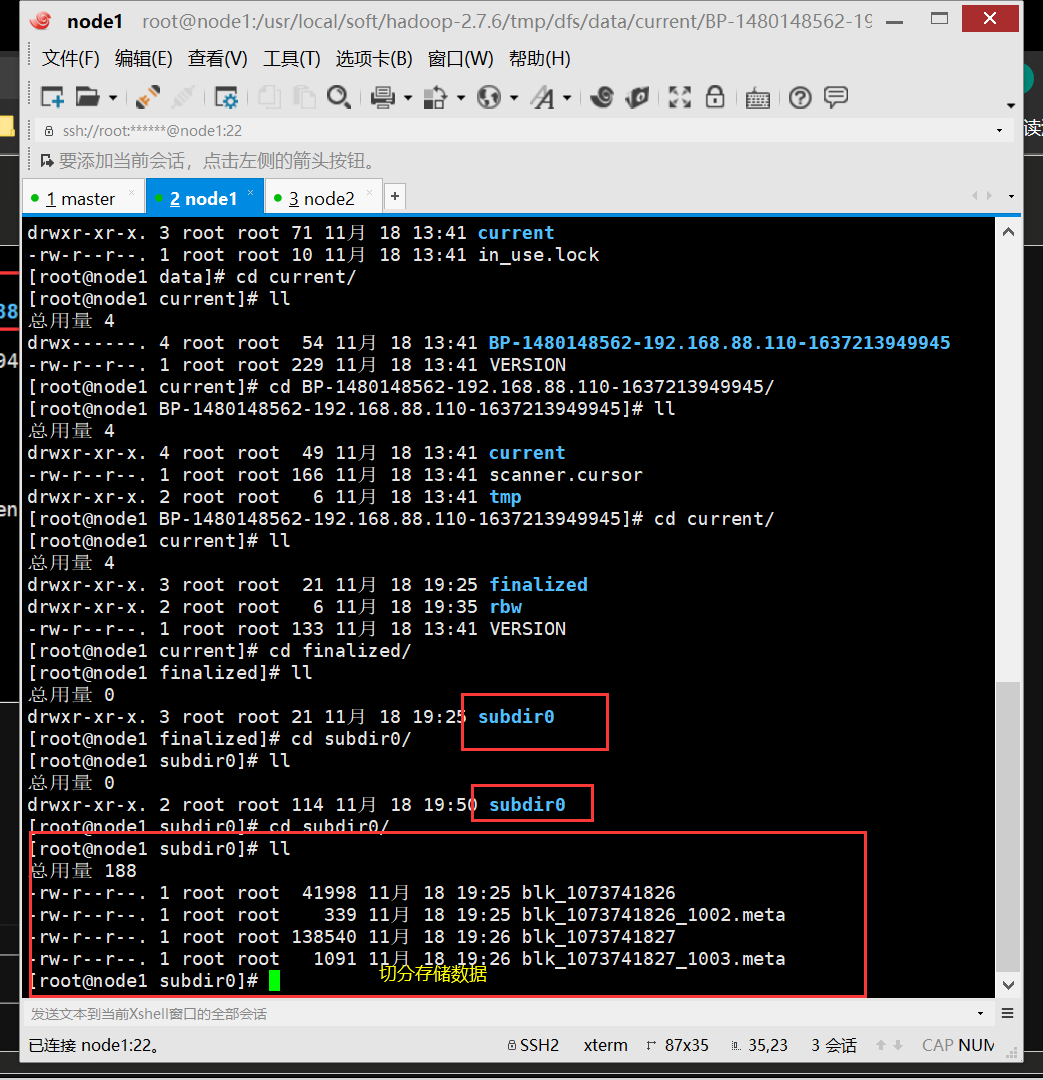Click the speech bubble Feedback icon

click(836, 97)
